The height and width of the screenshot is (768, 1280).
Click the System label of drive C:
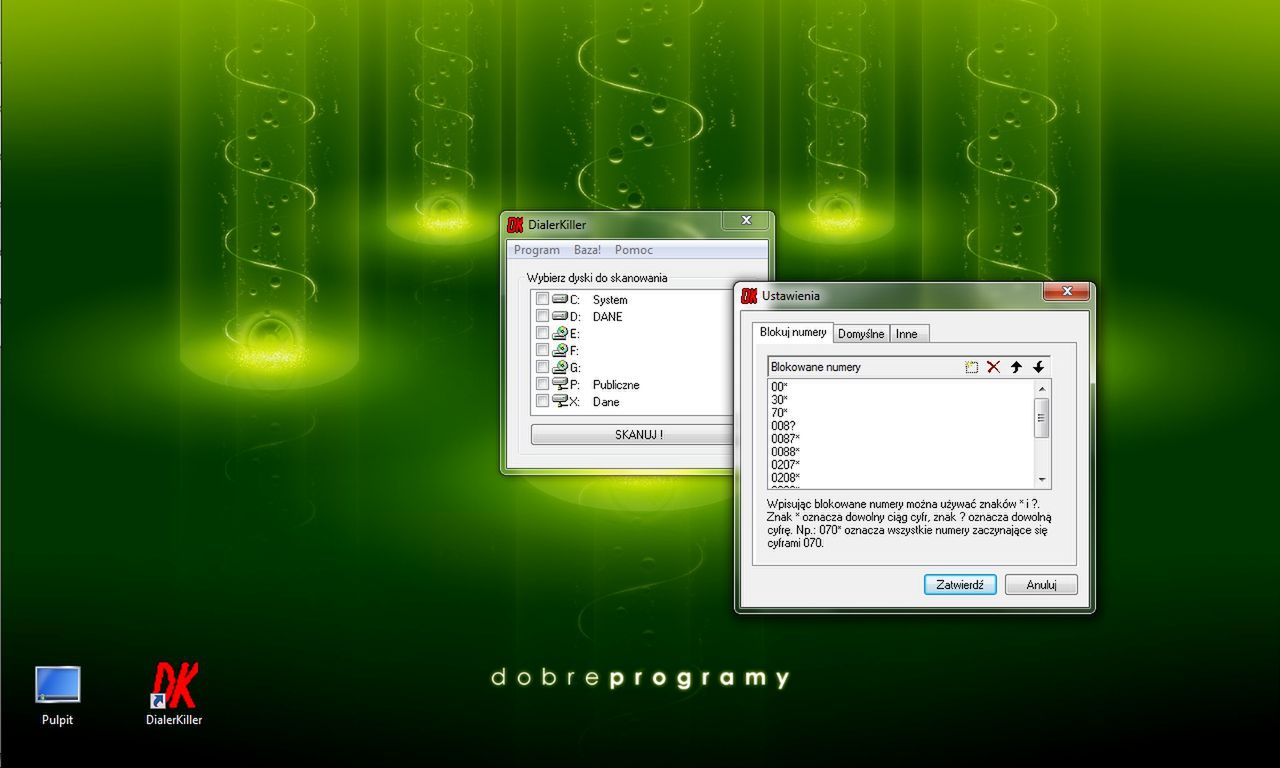click(x=610, y=300)
